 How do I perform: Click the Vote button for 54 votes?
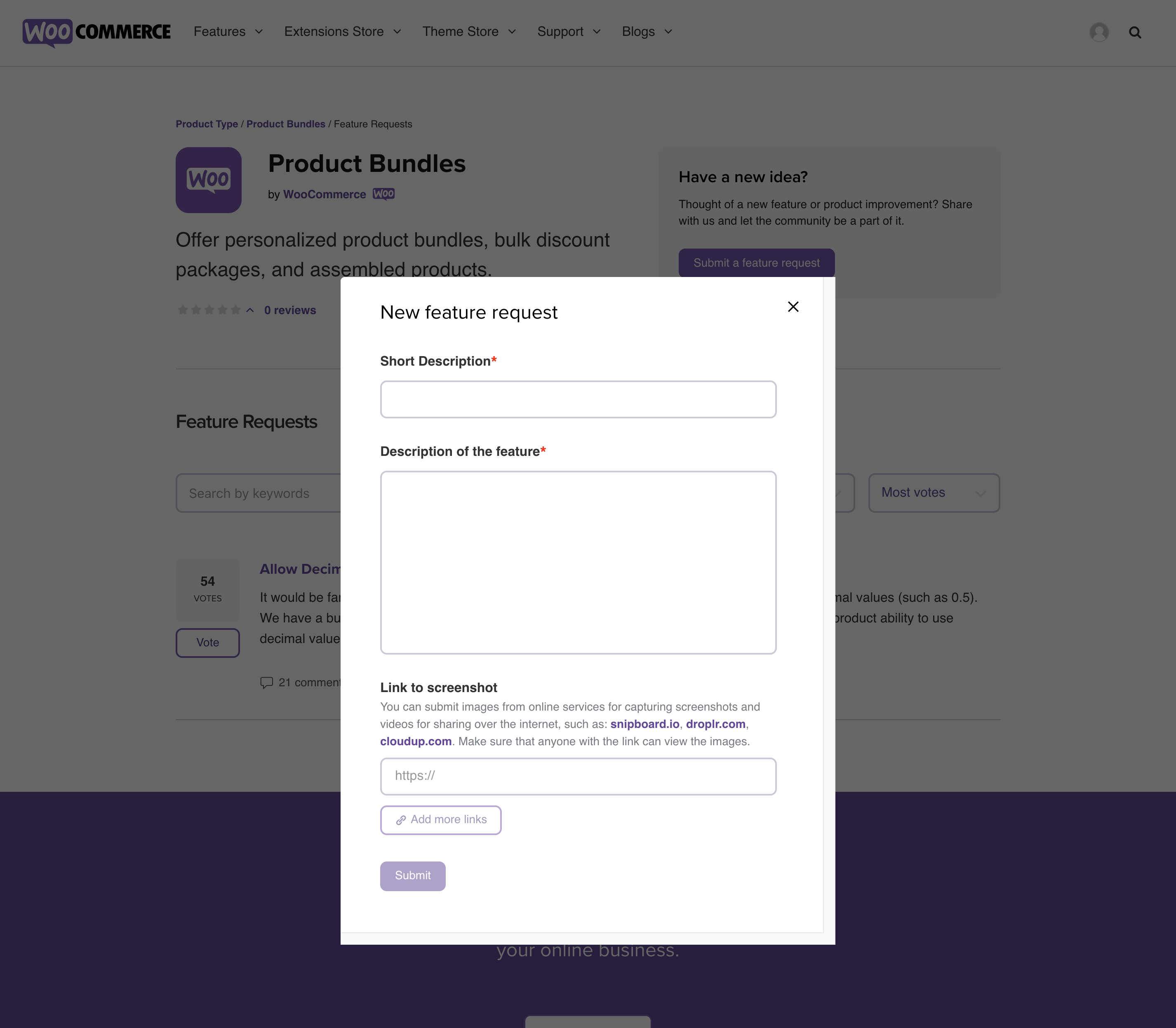click(208, 643)
